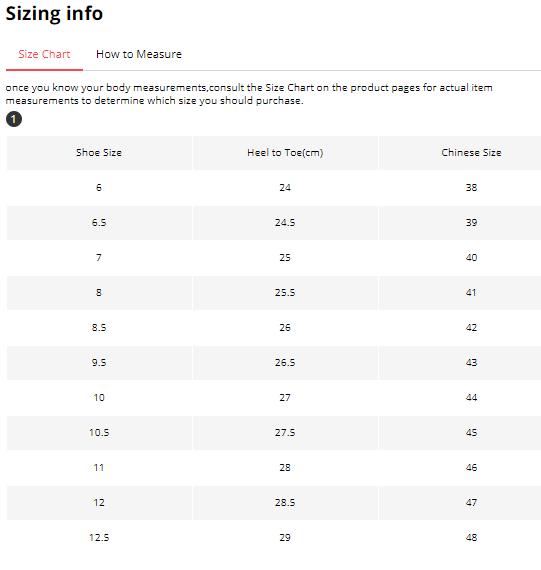Click Chinese size 44 cell
This screenshot has height=570, width=541.
[471, 397]
